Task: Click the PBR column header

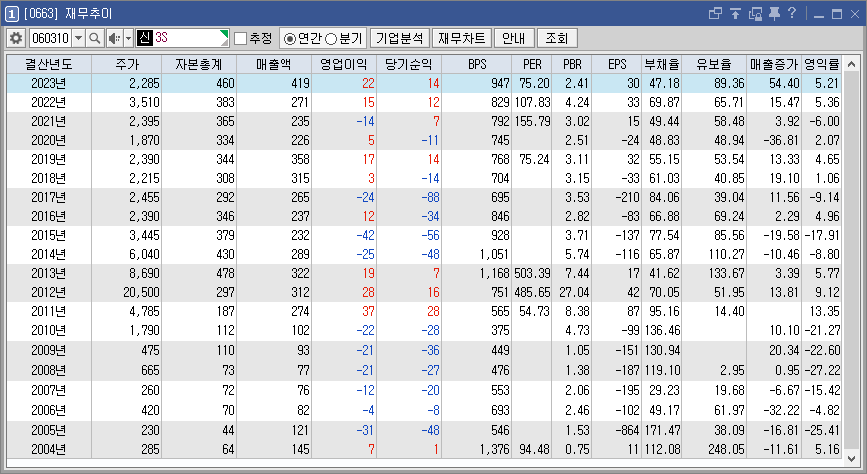Action: (572, 64)
